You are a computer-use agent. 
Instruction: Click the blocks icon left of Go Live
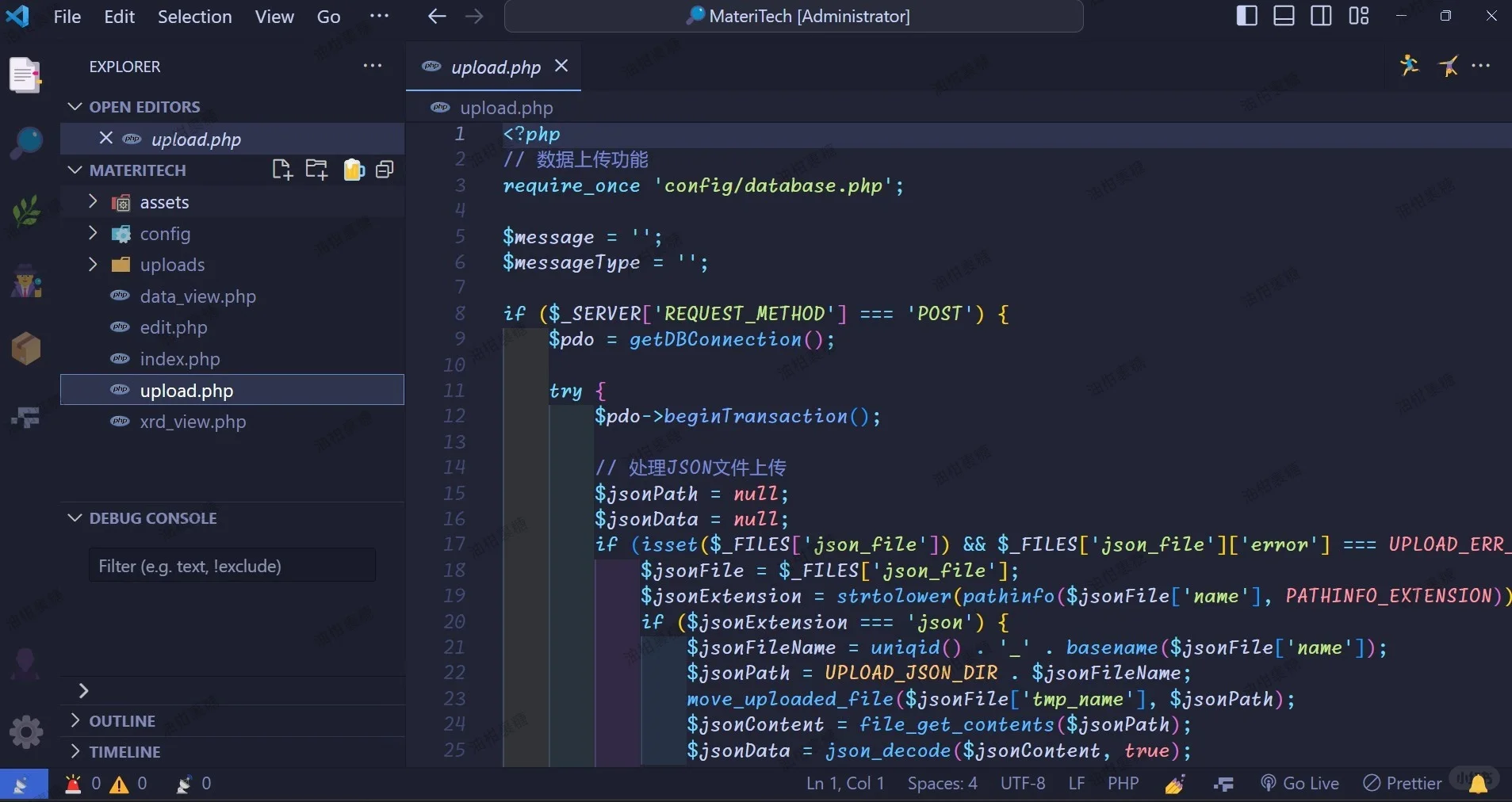pos(1223,784)
